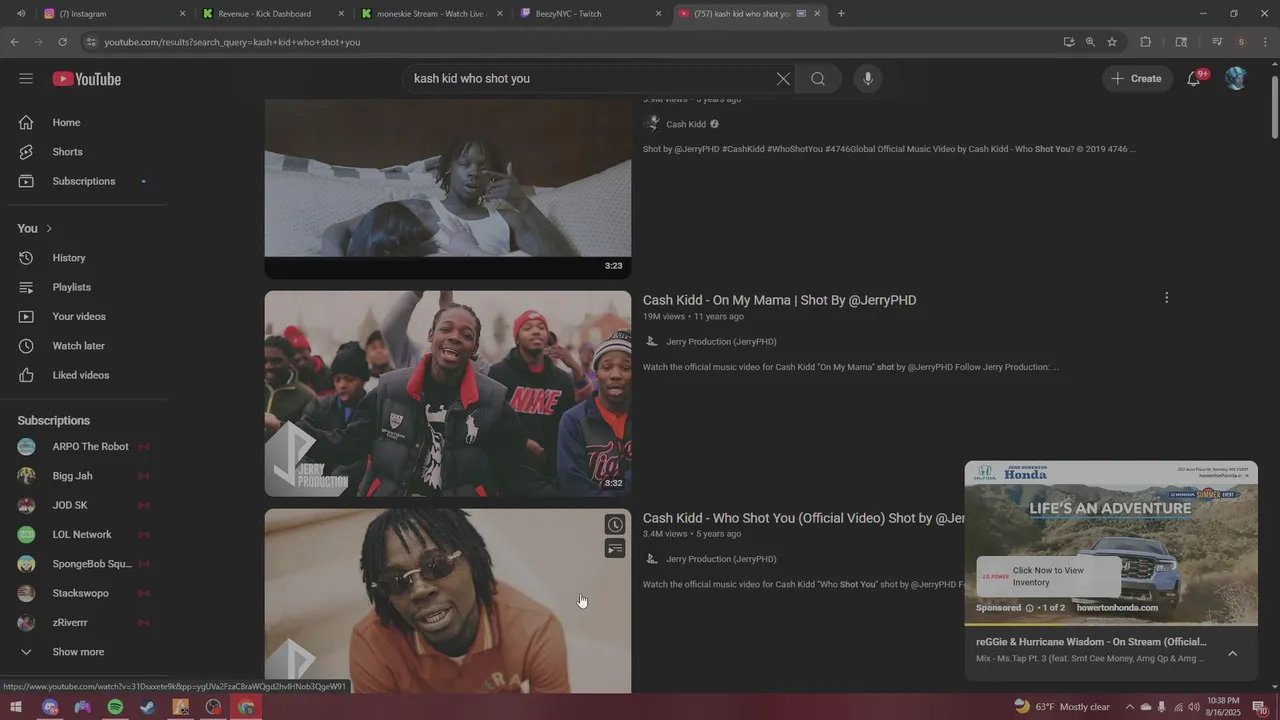Image resolution: width=1280 pixels, height=720 pixels.
Task: Clear the search query with X
Action: 783,79
